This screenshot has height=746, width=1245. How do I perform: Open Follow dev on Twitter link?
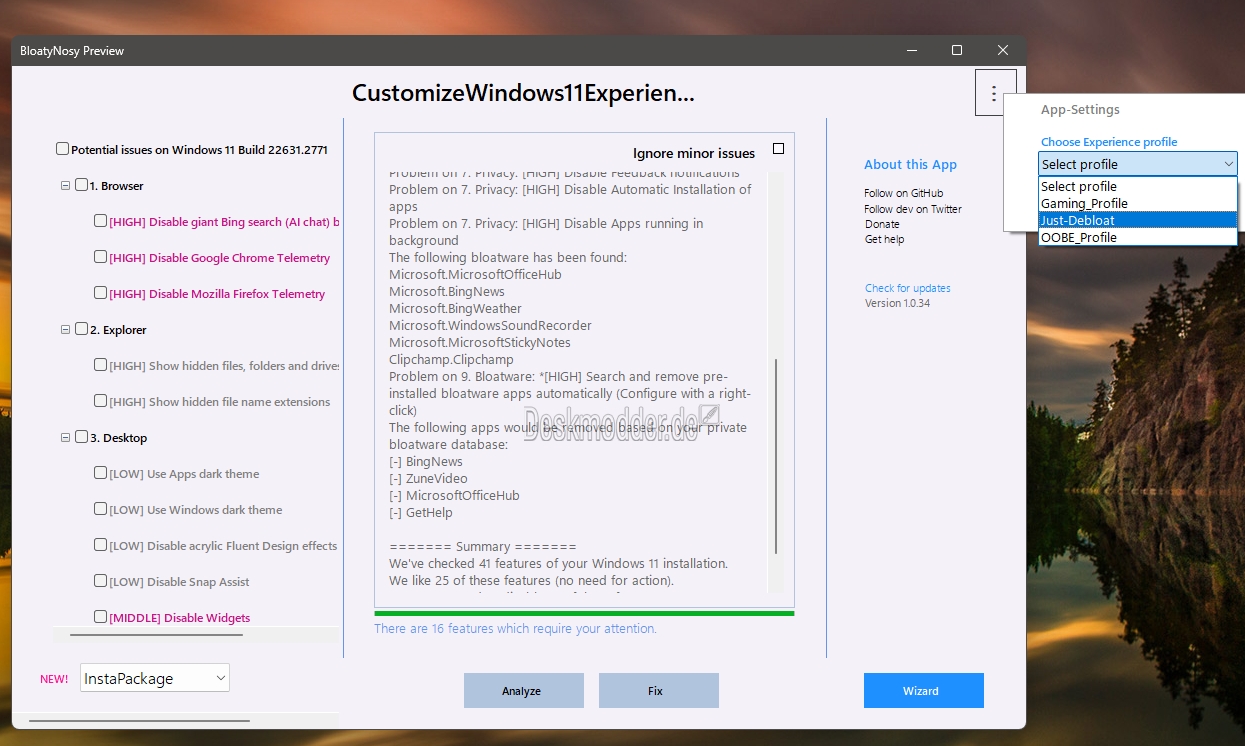click(913, 209)
